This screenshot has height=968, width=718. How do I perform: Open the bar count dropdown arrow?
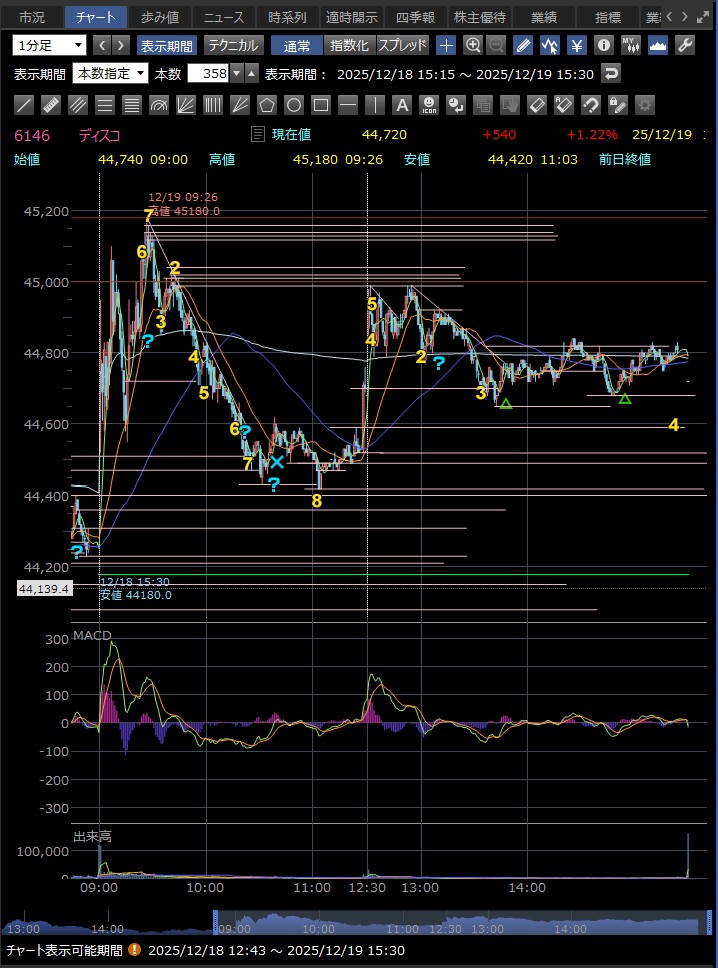coord(236,73)
